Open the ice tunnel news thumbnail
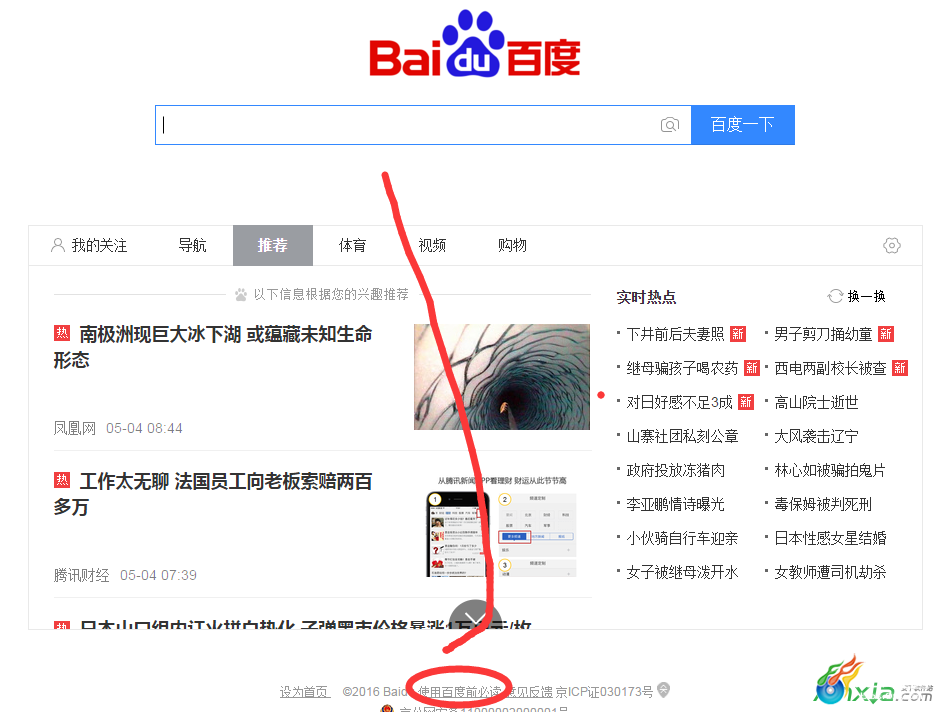This screenshot has width=940, height=712. click(502, 377)
